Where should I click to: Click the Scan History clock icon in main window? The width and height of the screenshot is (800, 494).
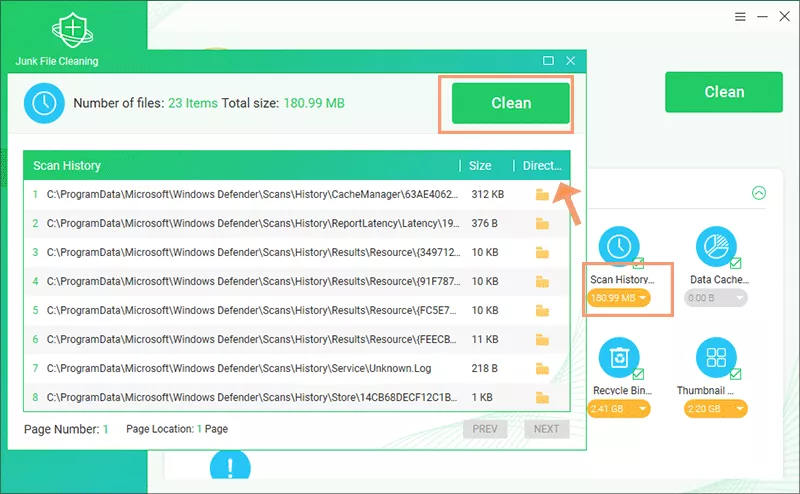point(619,246)
